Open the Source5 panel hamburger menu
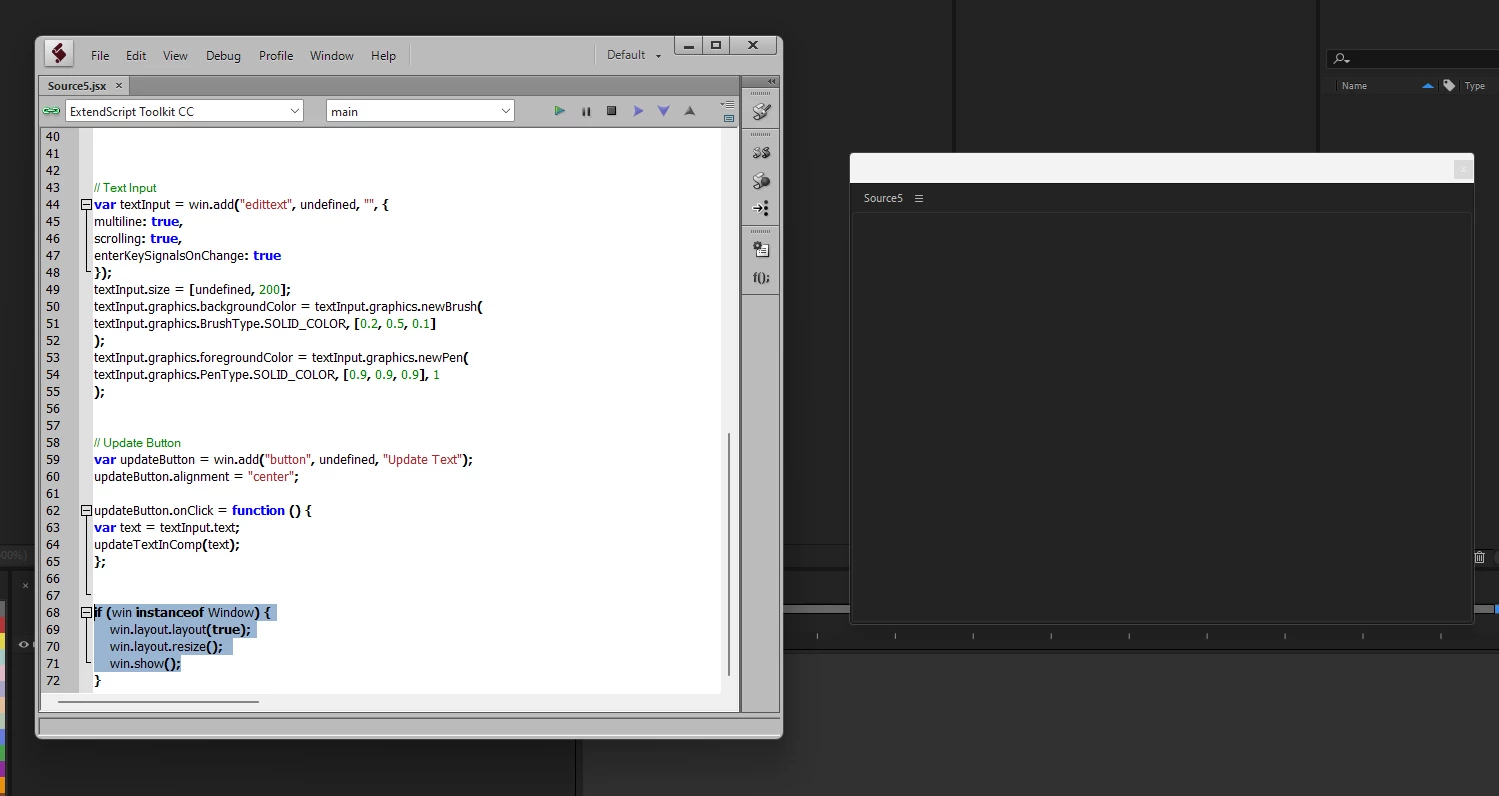 (x=919, y=198)
